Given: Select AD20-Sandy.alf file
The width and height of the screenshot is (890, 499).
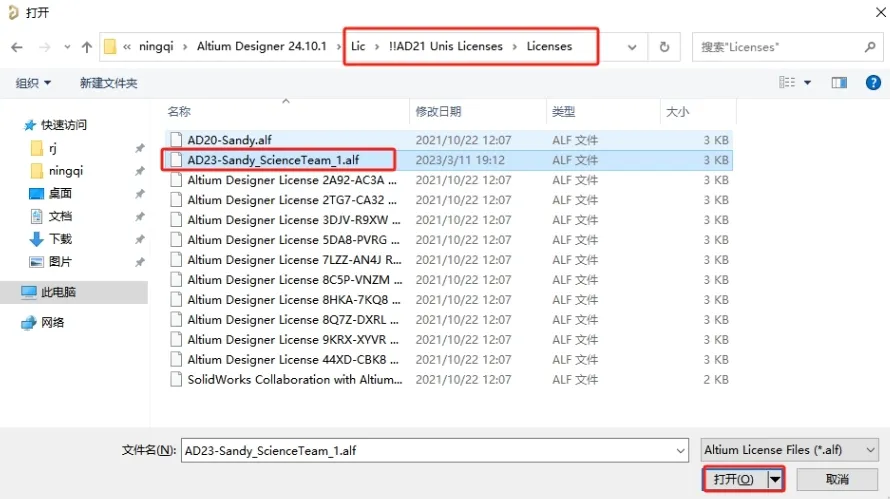Looking at the screenshot, I should [229, 140].
